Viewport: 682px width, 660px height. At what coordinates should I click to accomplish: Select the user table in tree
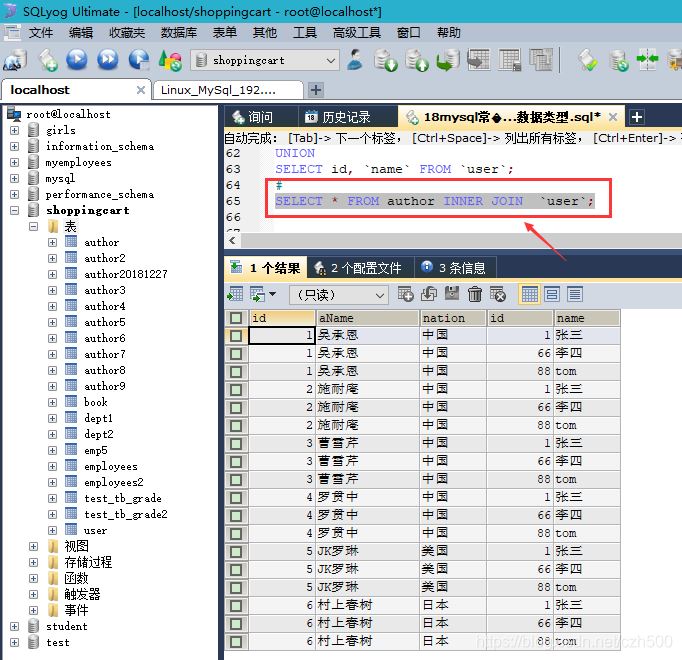point(95,530)
